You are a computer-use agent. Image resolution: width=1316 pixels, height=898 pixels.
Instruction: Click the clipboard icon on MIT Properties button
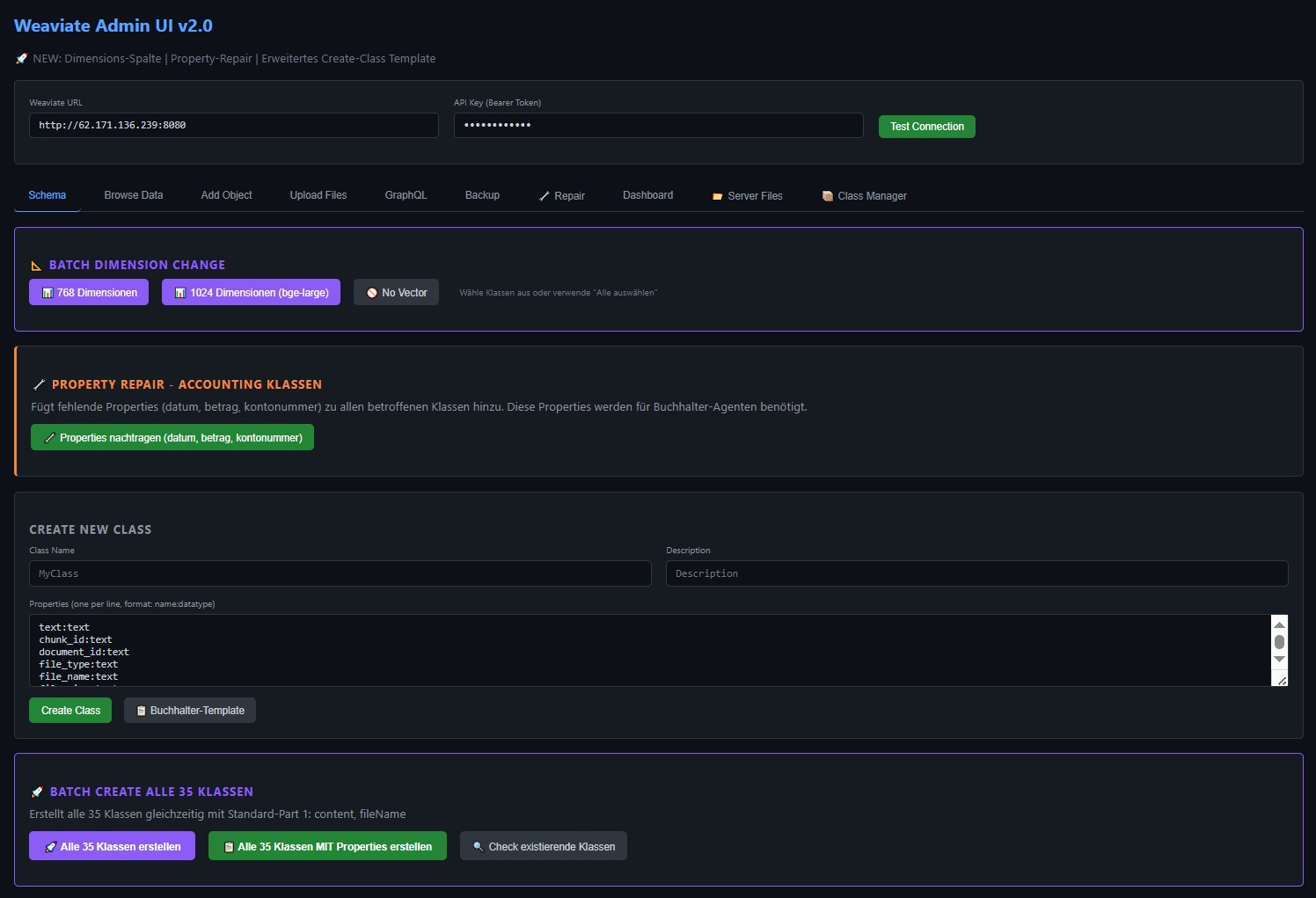pos(229,847)
